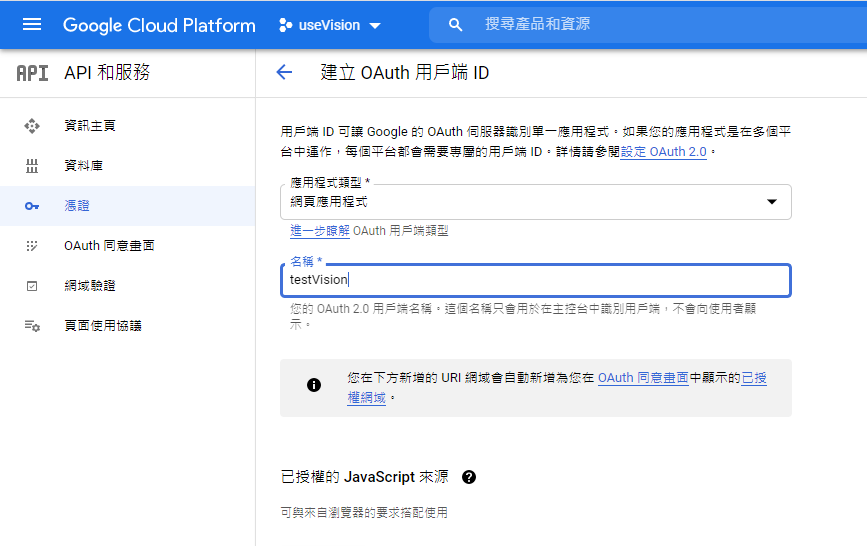Open 資訊主頁 in the sidebar
Viewport: 867px width, 546px height.
click(x=127, y=126)
